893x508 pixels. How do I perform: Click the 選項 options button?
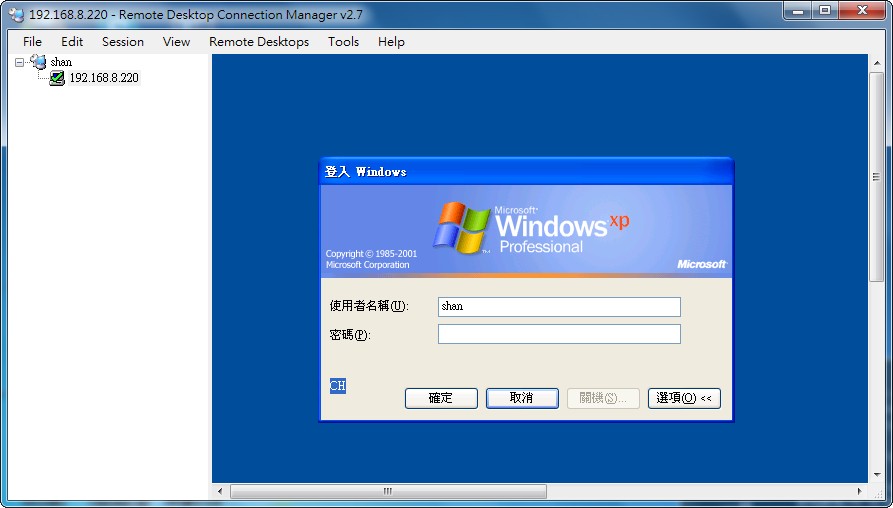684,398
